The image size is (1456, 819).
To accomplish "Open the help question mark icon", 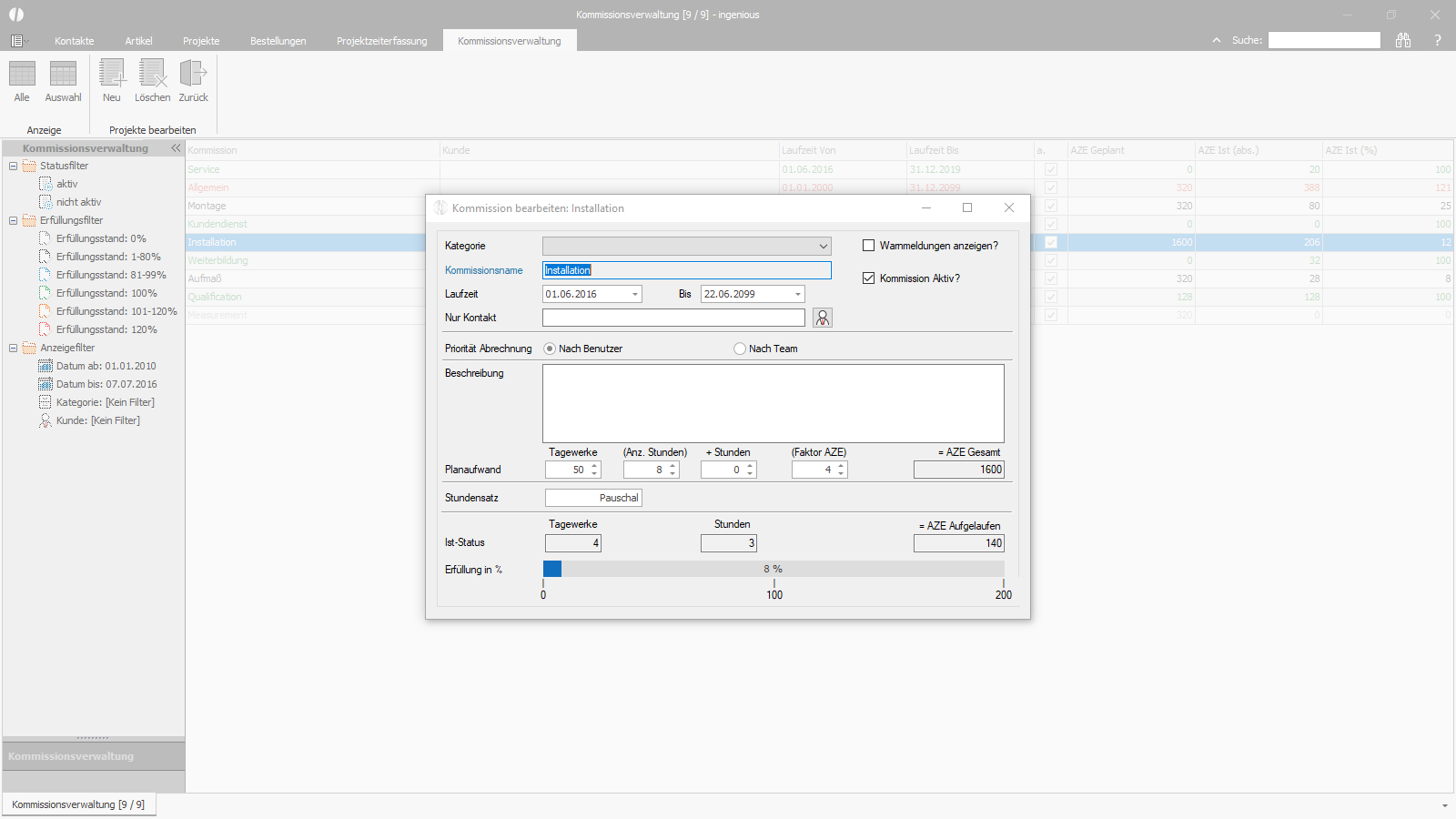I will tap(1438, 40).
